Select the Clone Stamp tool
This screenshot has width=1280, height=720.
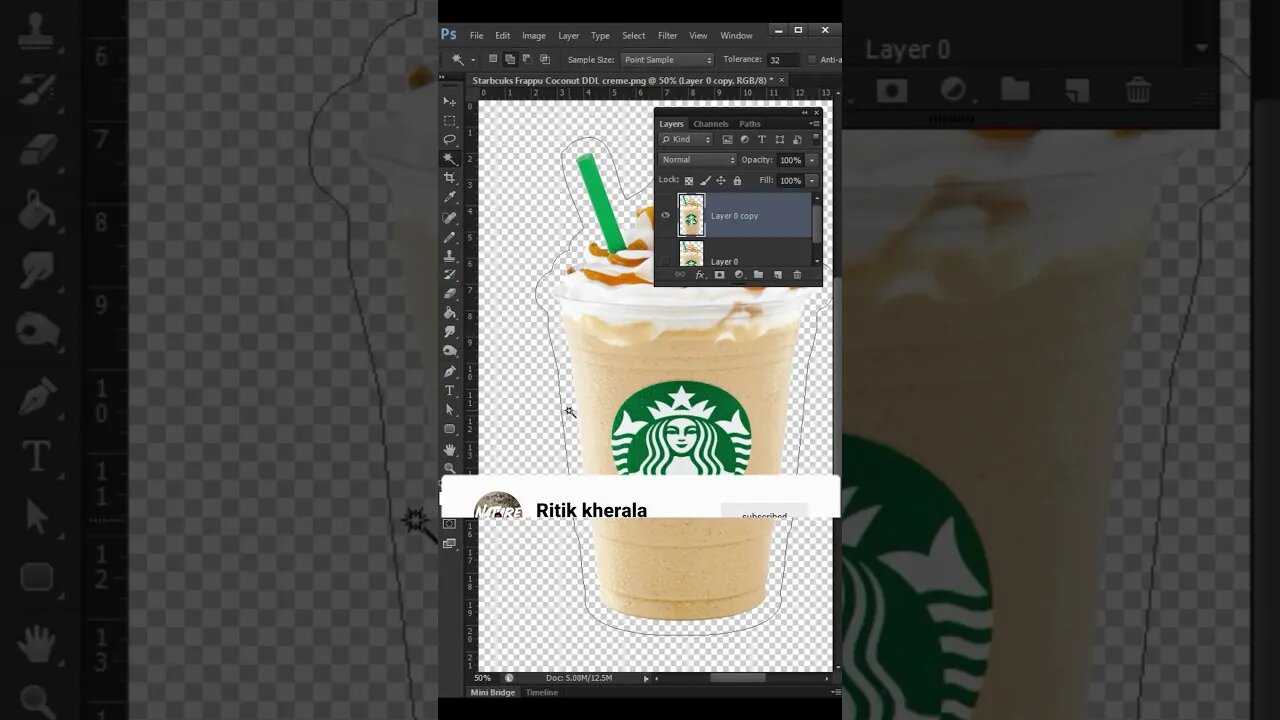coord(450,256)
